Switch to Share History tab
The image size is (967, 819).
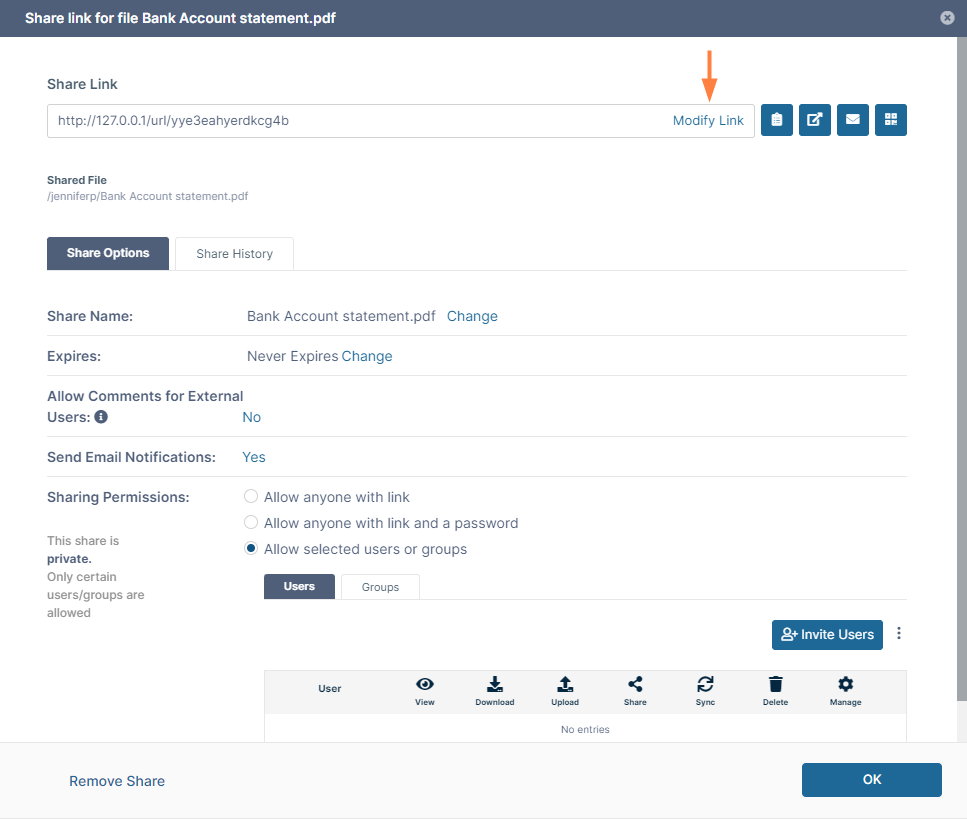coord(234,254)
